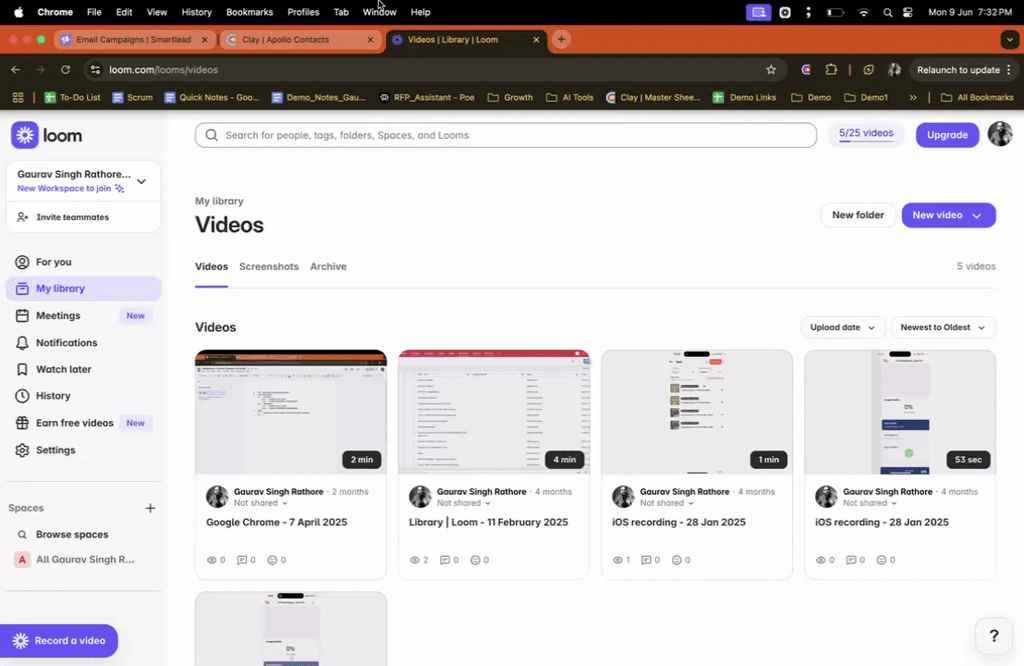The width and height of the screenshot is (1024, 666).
Task: Click the Upgrade button
Action: 946,134
